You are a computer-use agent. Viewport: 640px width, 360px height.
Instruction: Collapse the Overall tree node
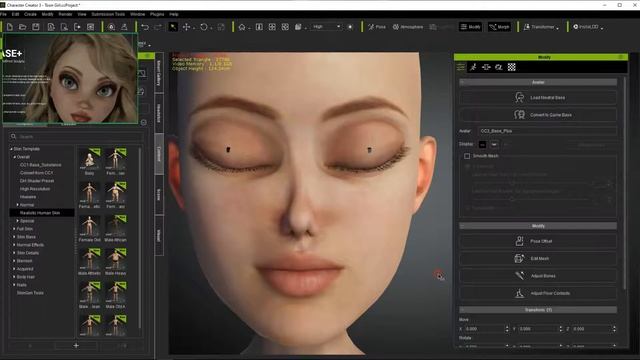click(x=15, y=157)
